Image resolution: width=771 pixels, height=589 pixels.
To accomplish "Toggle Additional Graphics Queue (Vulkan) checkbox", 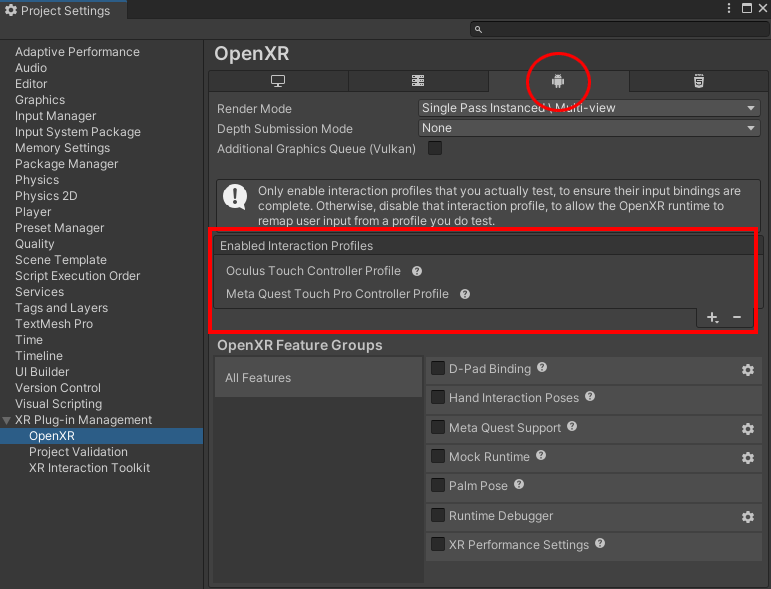I will 435,148.
